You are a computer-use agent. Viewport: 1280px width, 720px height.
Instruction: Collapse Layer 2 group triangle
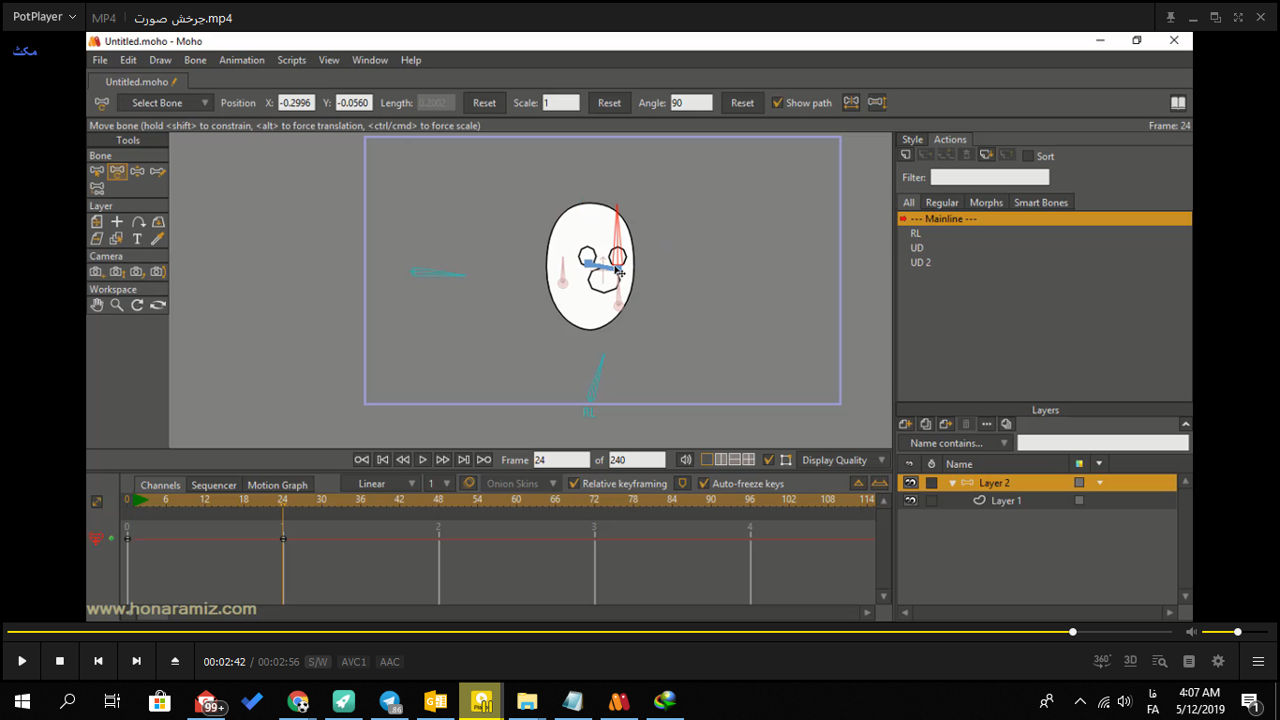952,483
